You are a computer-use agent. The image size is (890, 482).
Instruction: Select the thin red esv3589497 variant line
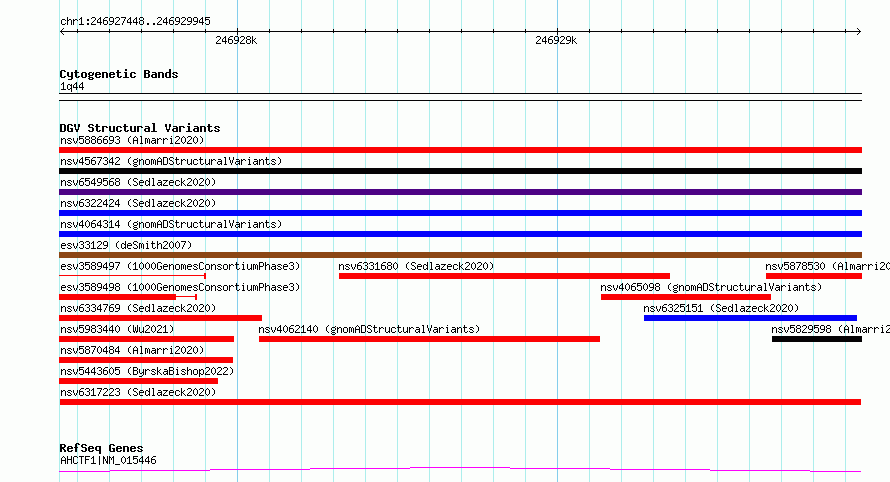[132, 276]
